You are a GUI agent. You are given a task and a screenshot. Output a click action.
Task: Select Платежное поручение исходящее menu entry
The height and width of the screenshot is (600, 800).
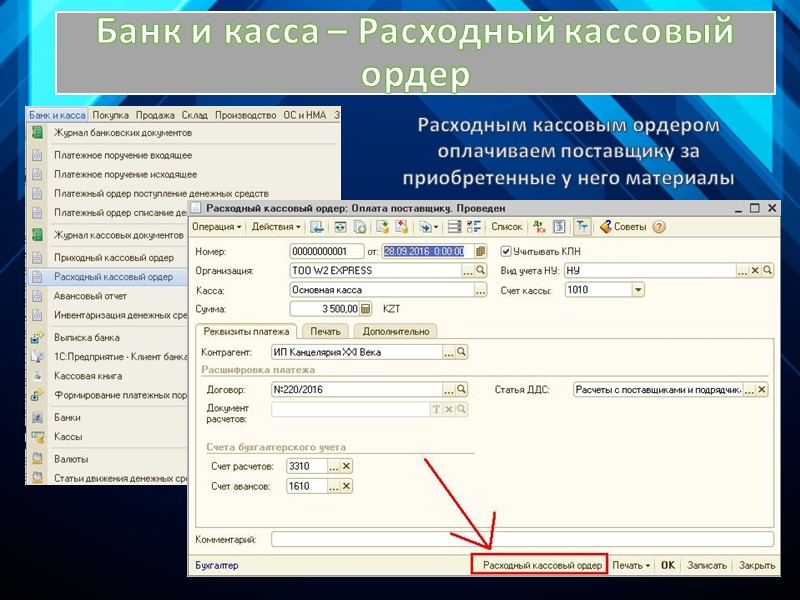pyautogui.click(x=126, y=174)
